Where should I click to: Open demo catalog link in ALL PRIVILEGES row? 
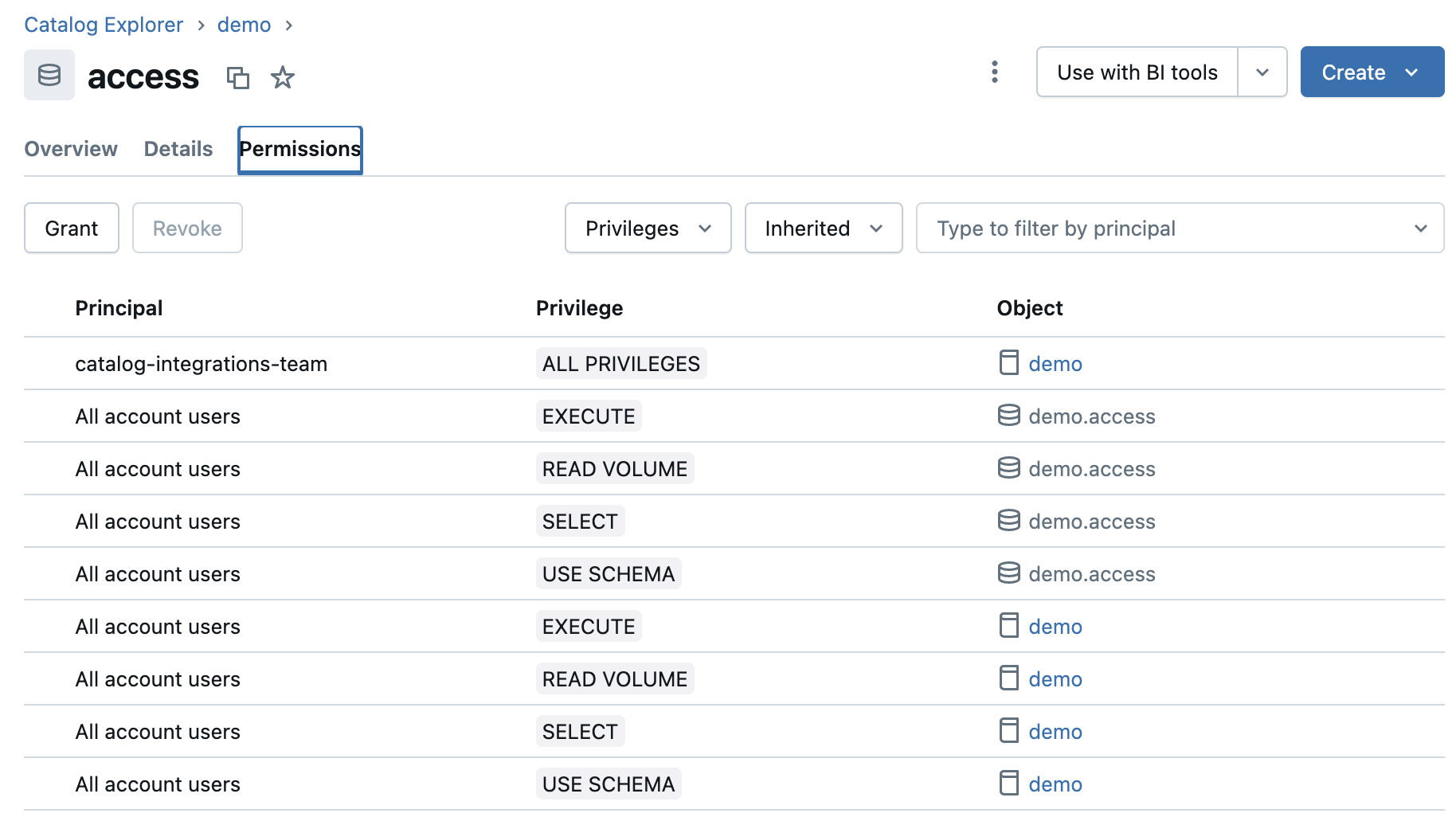pyautogui.click(x=1055, y=364)
